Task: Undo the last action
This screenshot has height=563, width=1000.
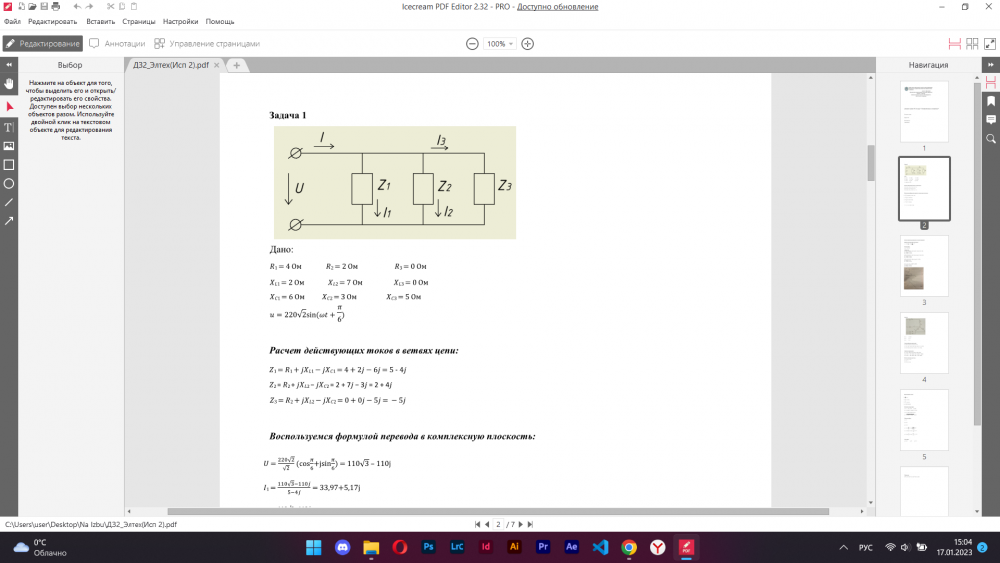Action: click(x=77, y=6)
